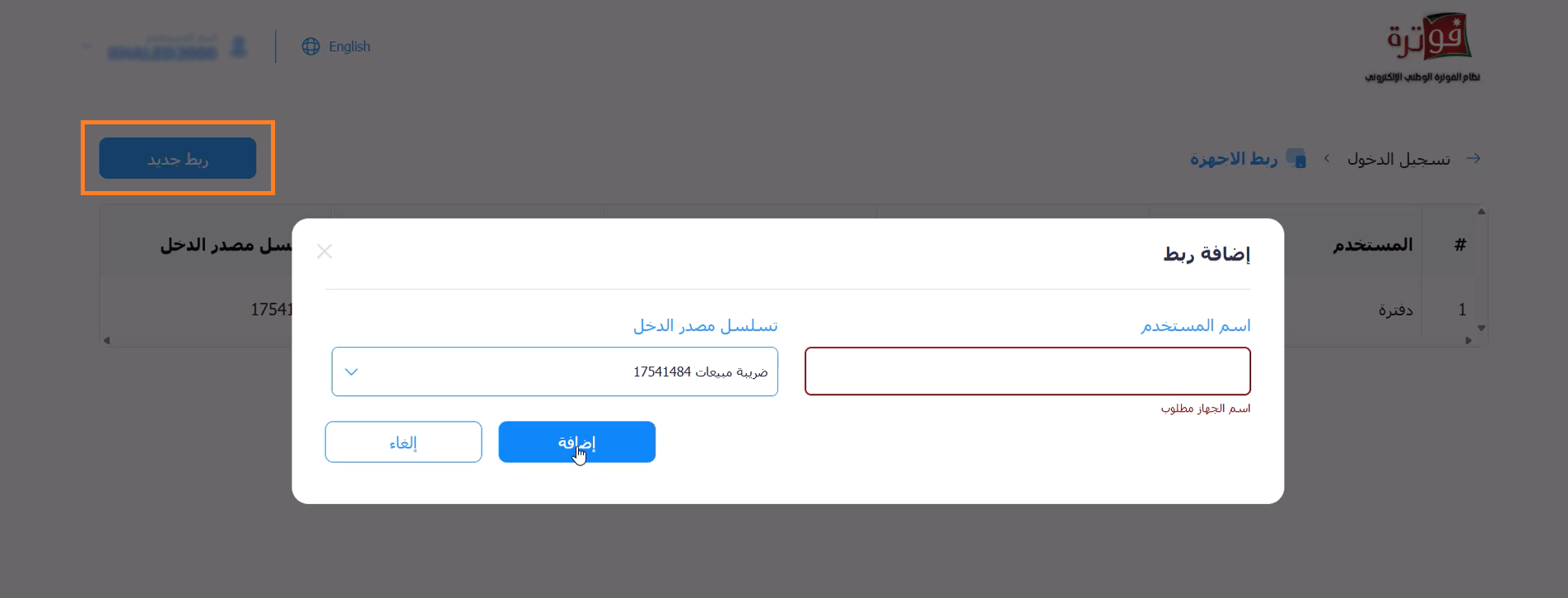Click the إضافة button
The image size is (1568, 598).
[576, 442]
